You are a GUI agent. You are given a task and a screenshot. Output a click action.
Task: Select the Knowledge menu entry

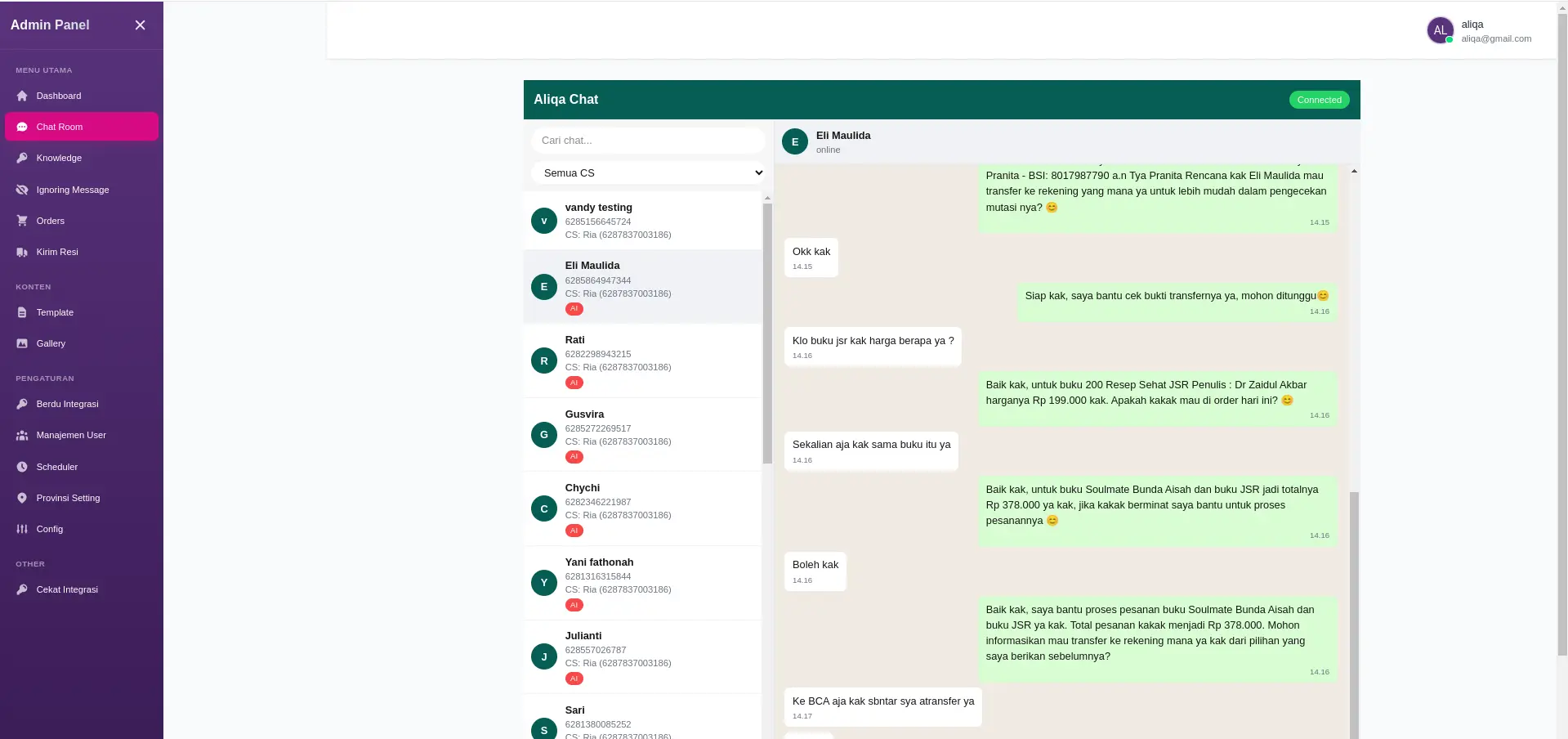[57, 158]
